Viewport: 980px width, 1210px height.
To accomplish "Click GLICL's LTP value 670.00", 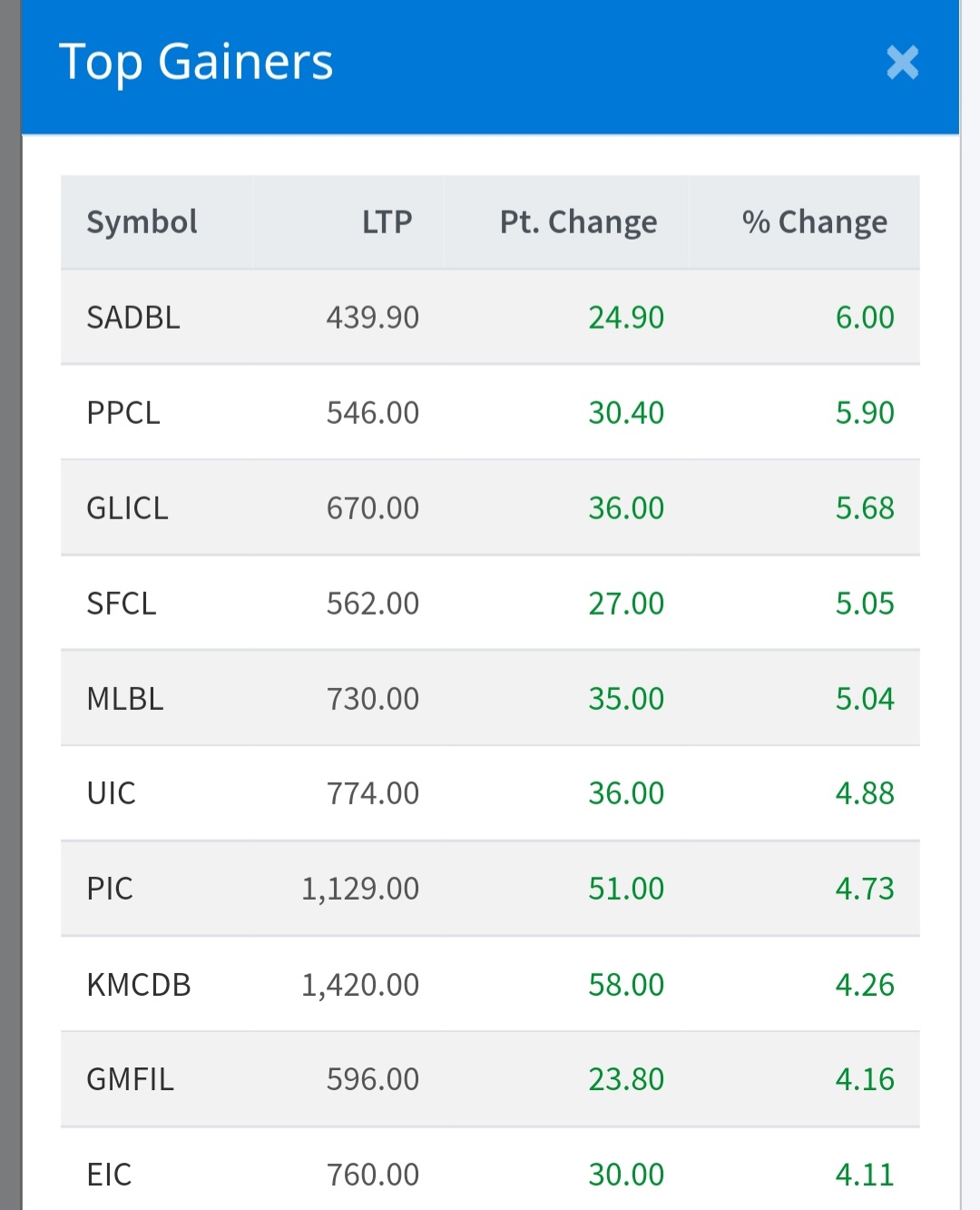I will coord(372,508).
